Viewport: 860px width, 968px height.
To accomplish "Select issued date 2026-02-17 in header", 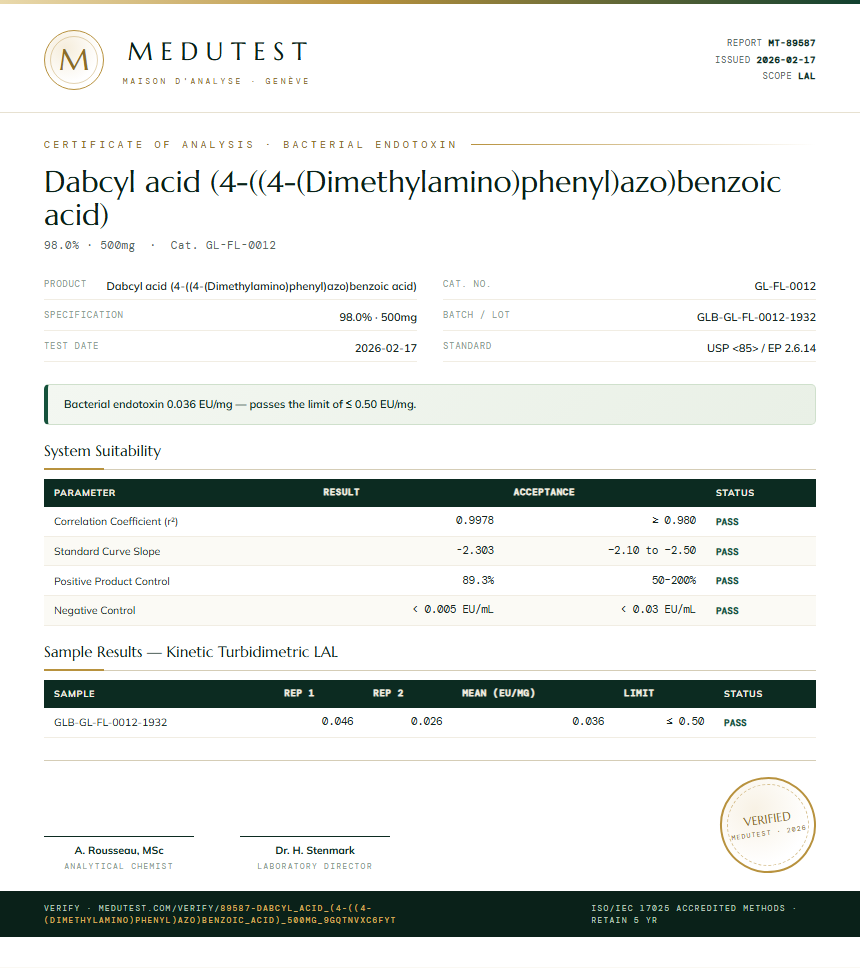I will [x=785, y=60].
